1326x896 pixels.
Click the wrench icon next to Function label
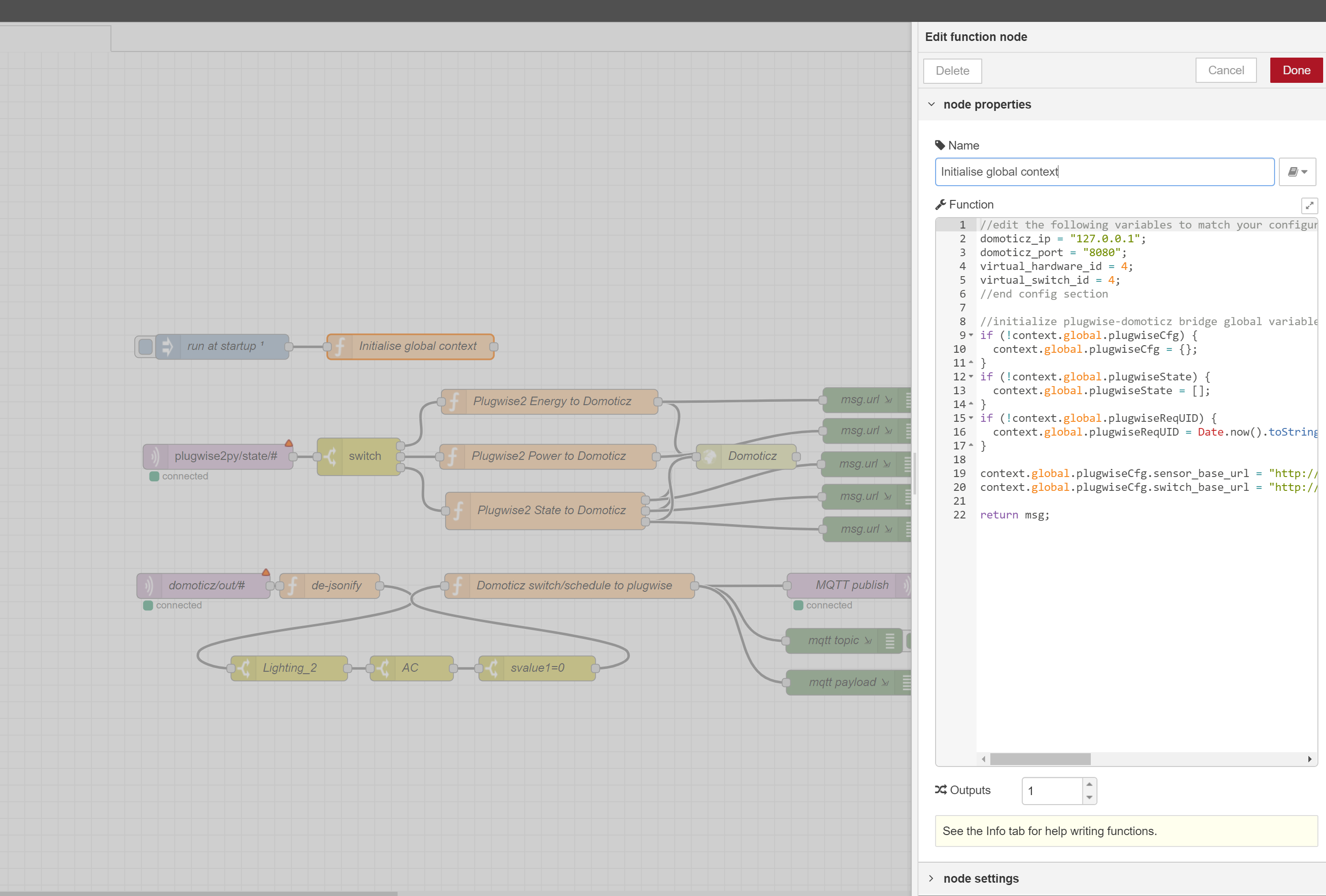(x=939, y=204)
